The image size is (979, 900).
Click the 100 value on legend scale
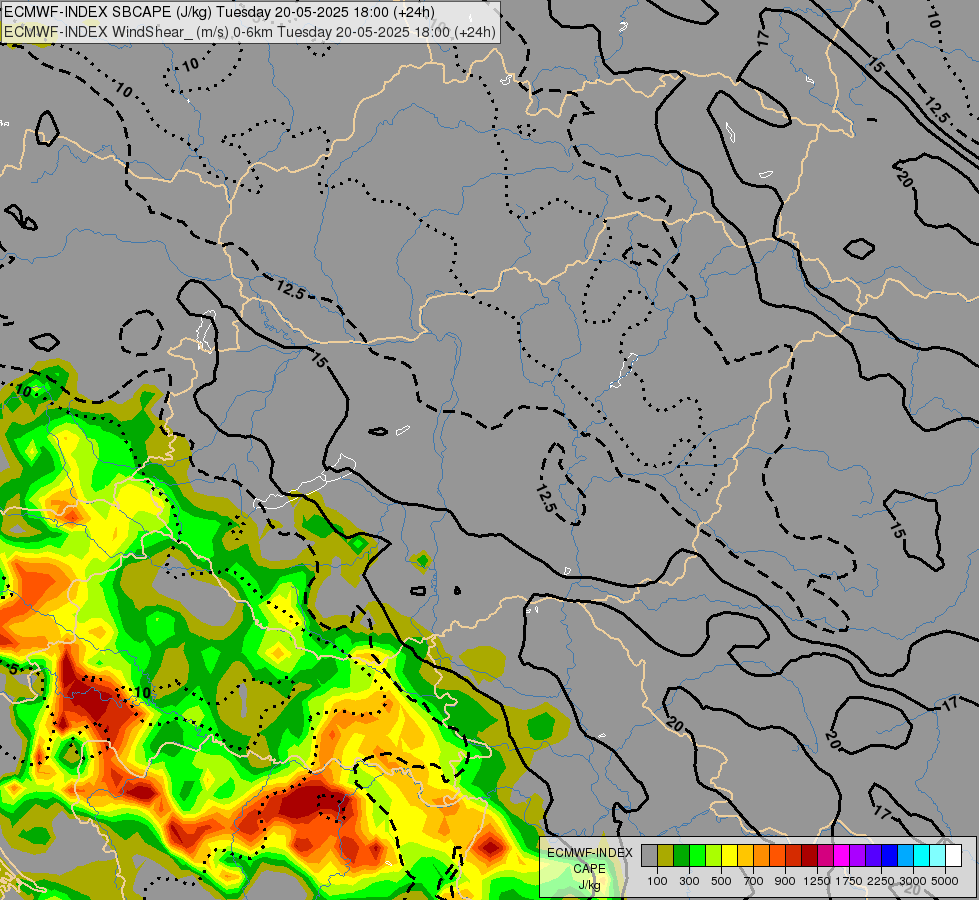(657, 881)
